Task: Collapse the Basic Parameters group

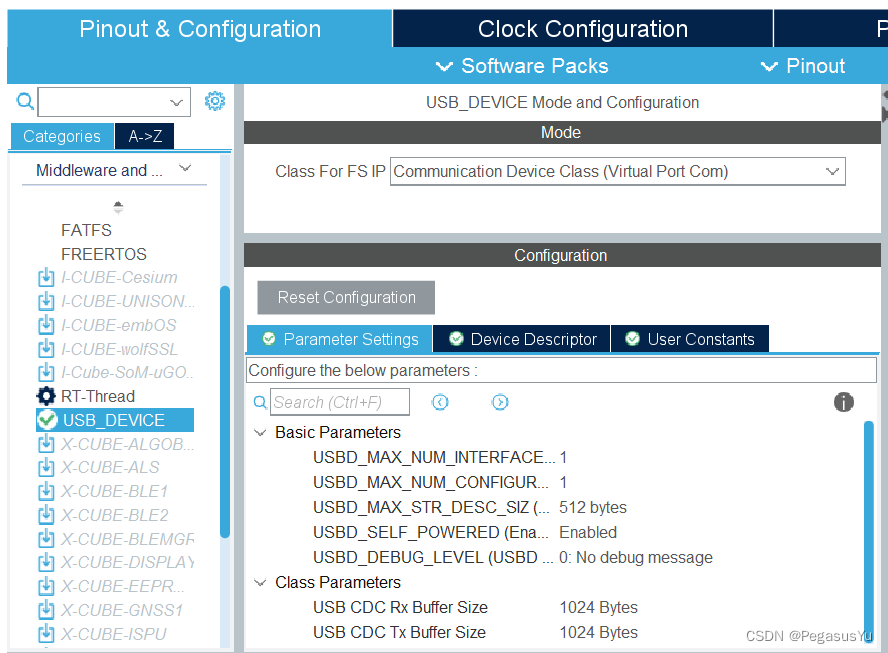Action: point(260,433)
